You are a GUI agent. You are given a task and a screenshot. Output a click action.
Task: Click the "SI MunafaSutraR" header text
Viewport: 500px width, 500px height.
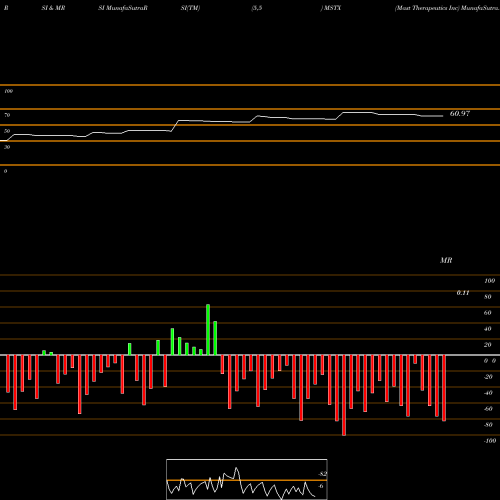123,8
